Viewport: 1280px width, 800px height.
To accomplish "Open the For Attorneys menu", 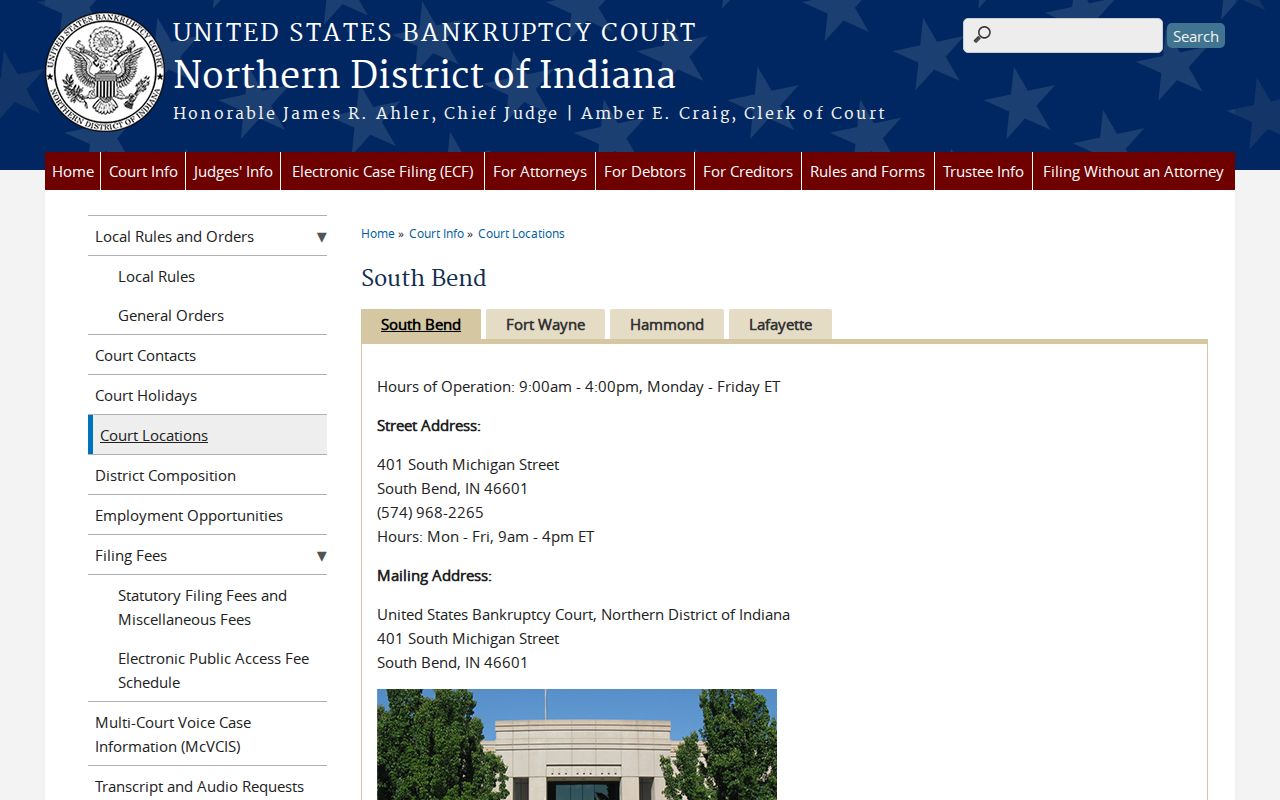I will [x=540, y=171].
